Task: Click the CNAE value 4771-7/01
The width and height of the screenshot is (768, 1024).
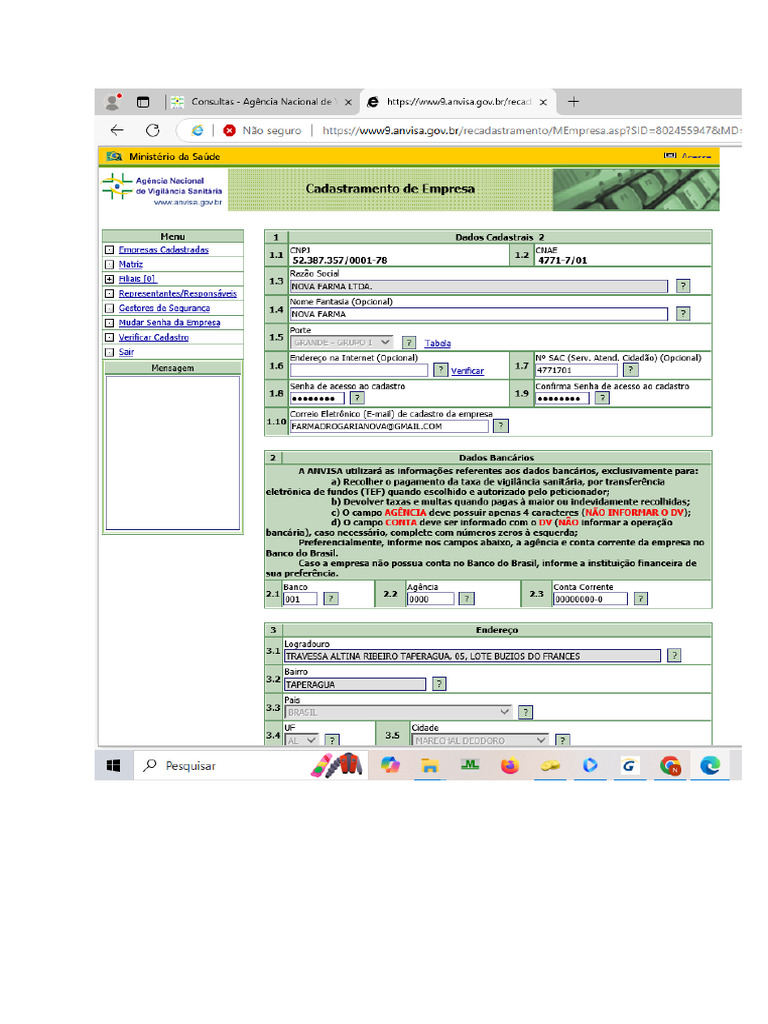Action: 562,261
